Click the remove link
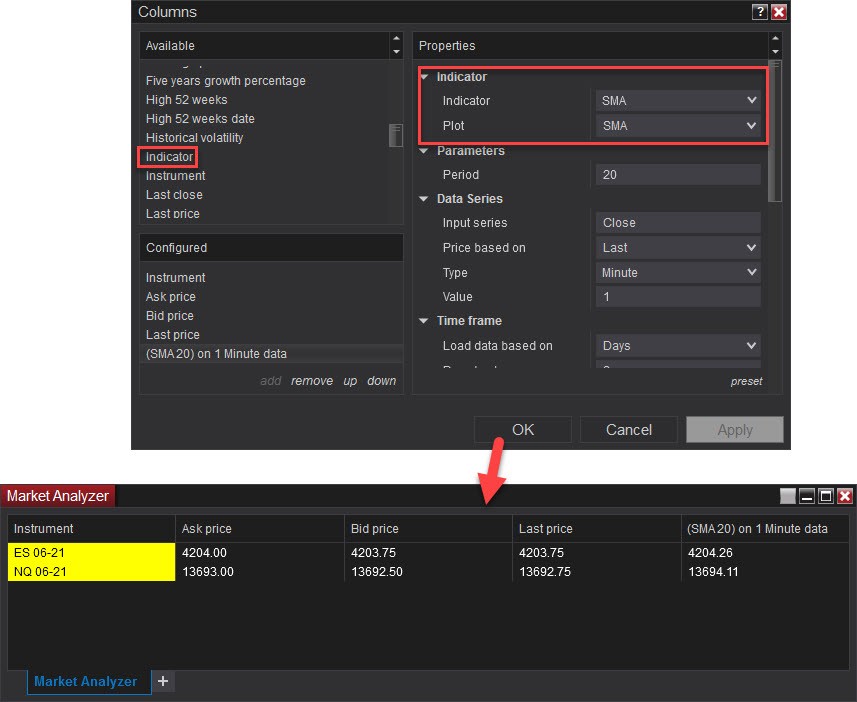 pyautogui.click(x=312, y=381)
